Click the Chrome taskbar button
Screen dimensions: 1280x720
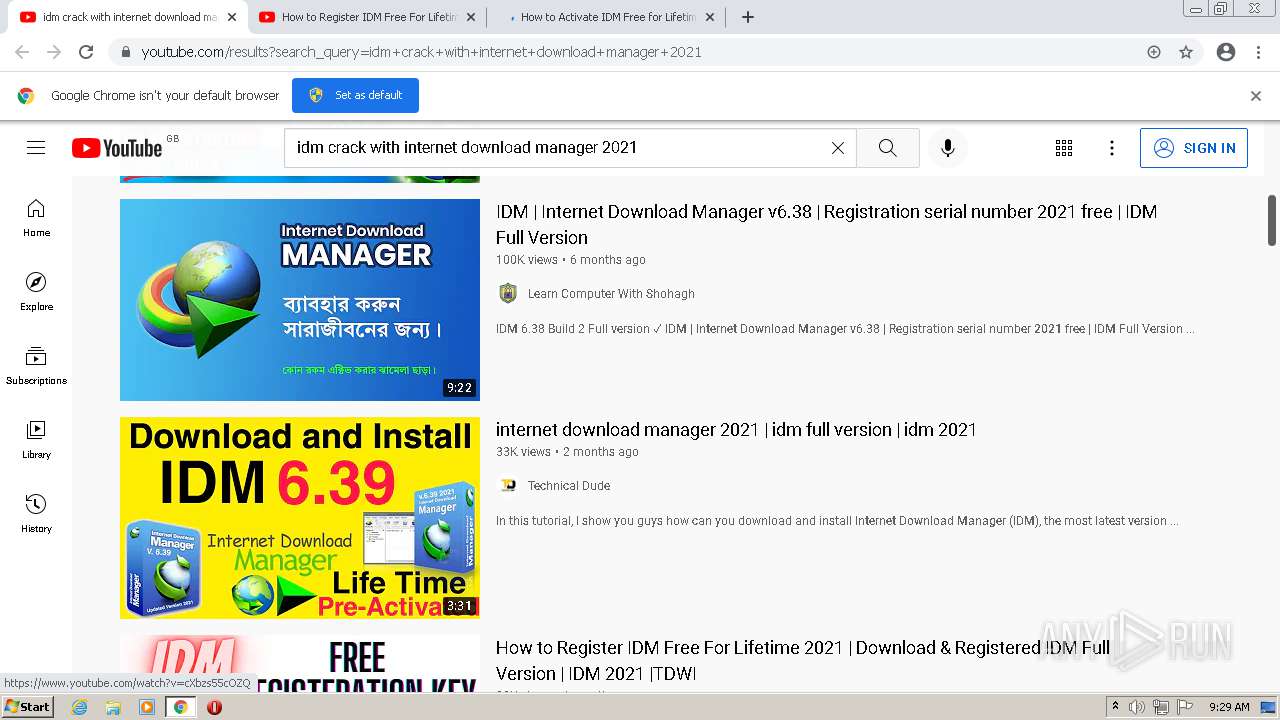(x=180, y=707)
